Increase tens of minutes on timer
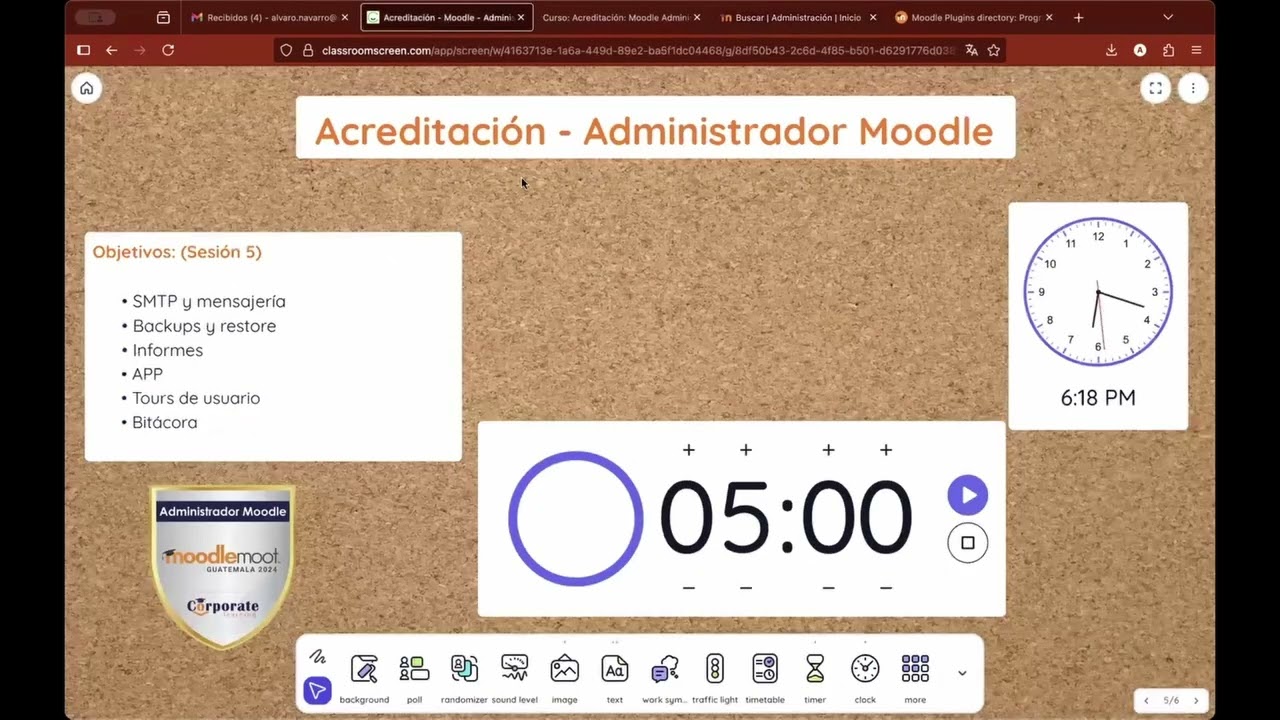 click(688, 451)
